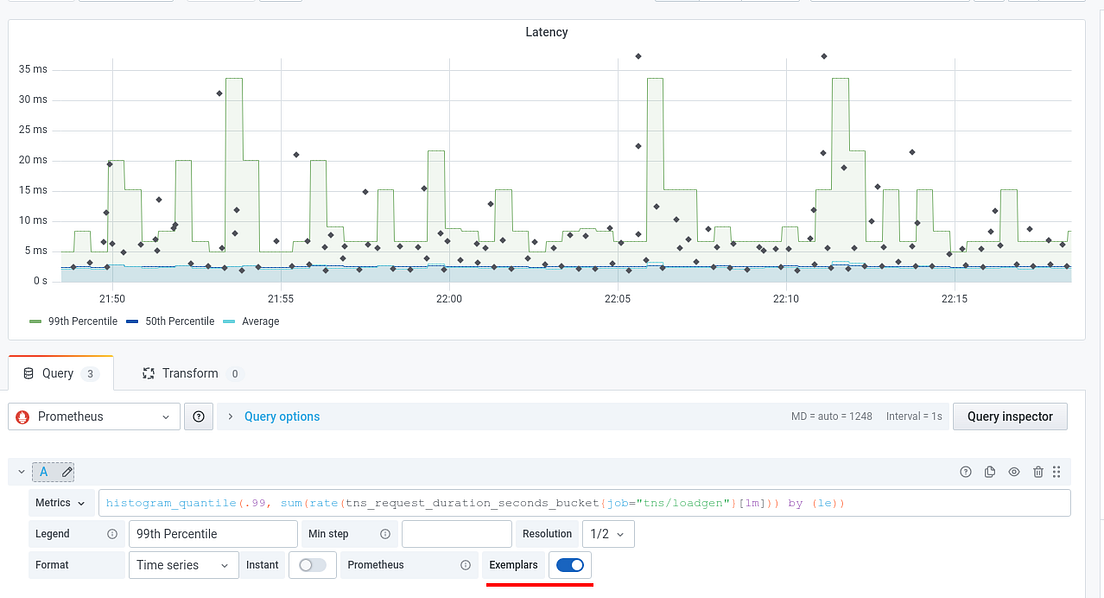Duplicate query A using the copy icon
This screenshot has width=1104, height=598.
point(989,471)
